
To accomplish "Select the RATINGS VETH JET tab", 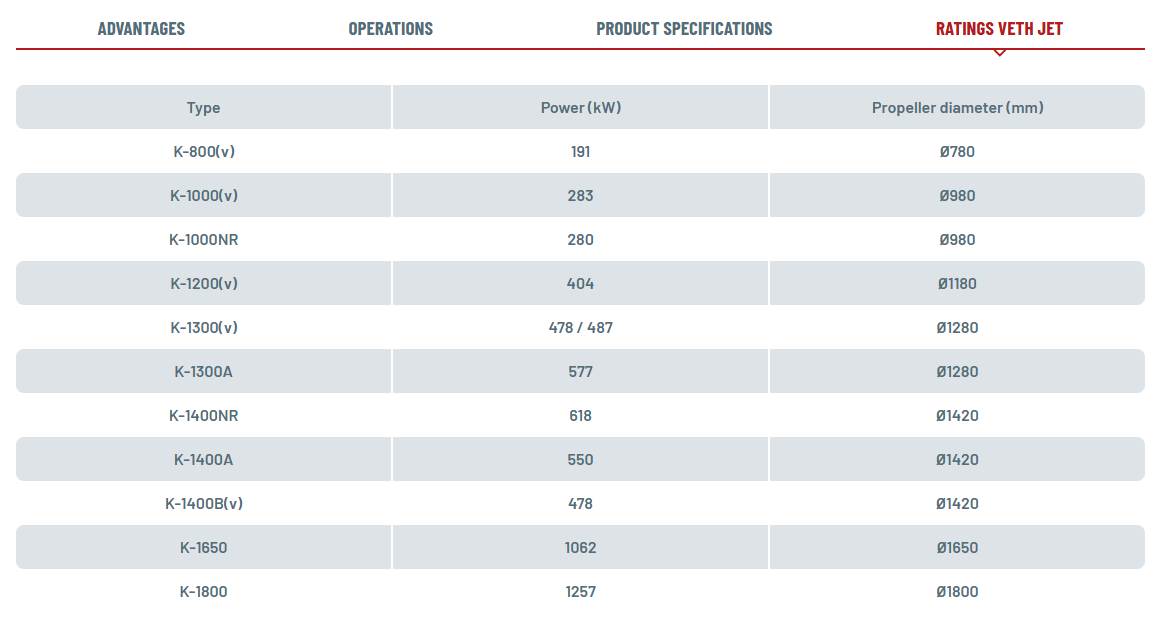I will tap(1000, 28).
